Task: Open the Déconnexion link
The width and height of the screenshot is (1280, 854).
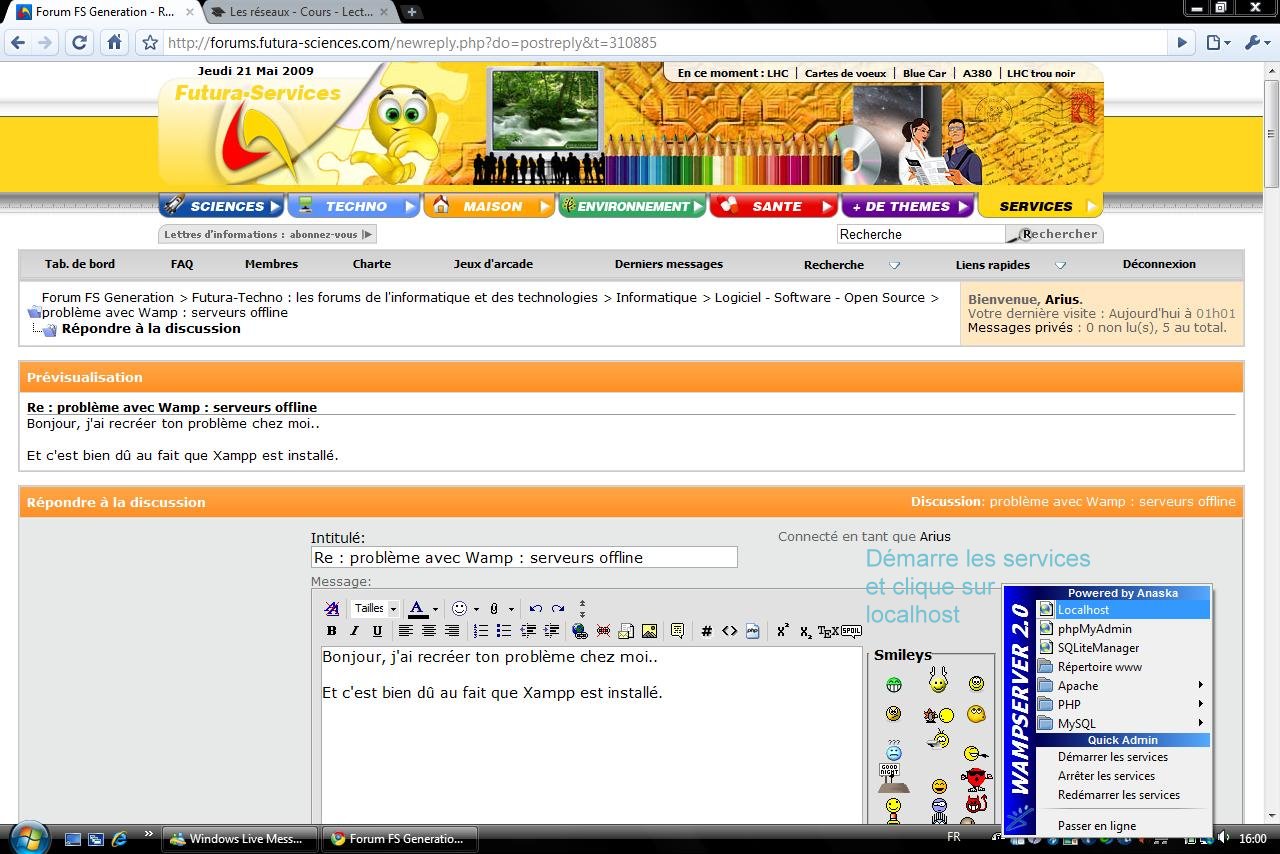Action: click(1159, 264)
